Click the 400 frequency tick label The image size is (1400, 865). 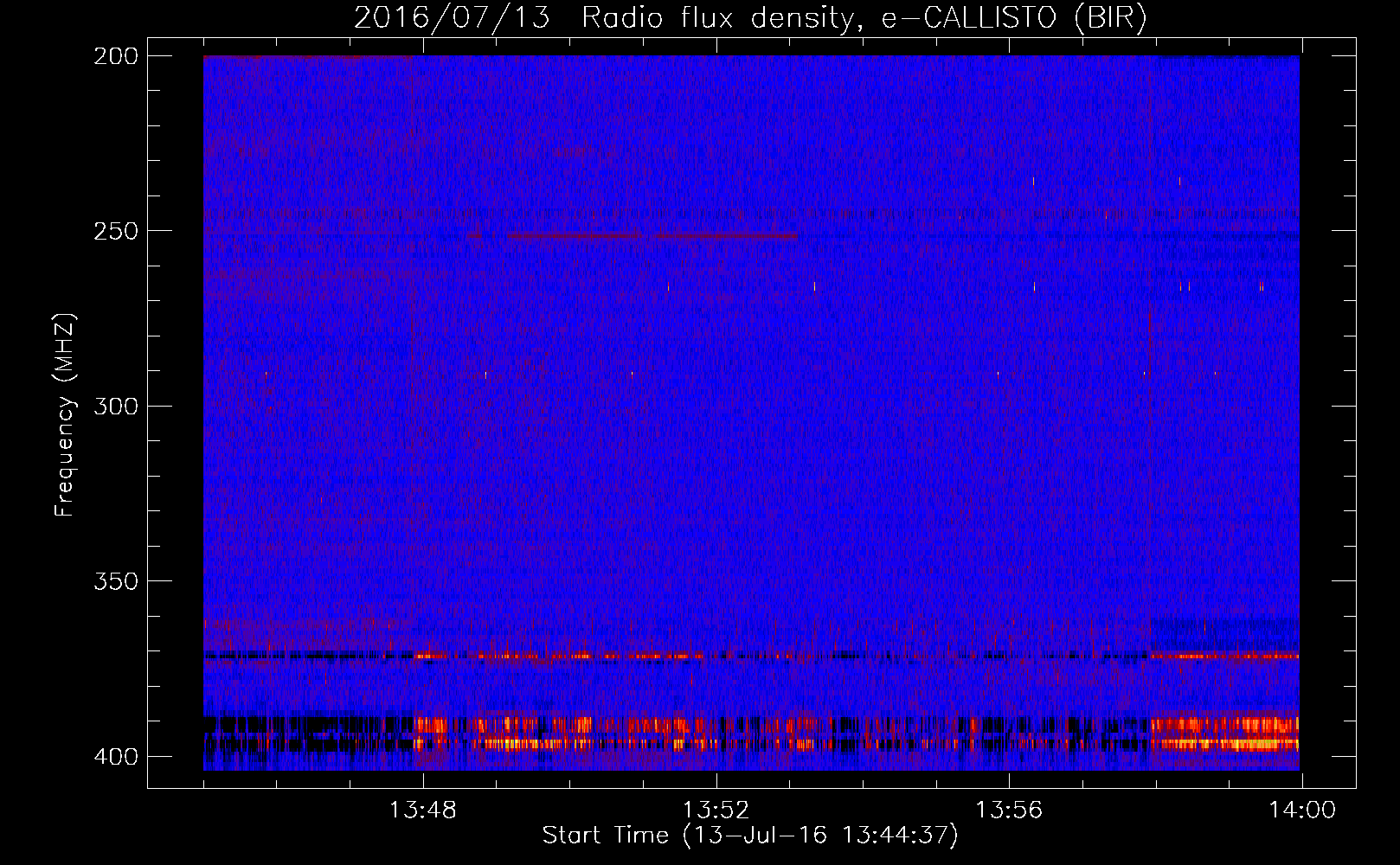[x=115, y=756]
